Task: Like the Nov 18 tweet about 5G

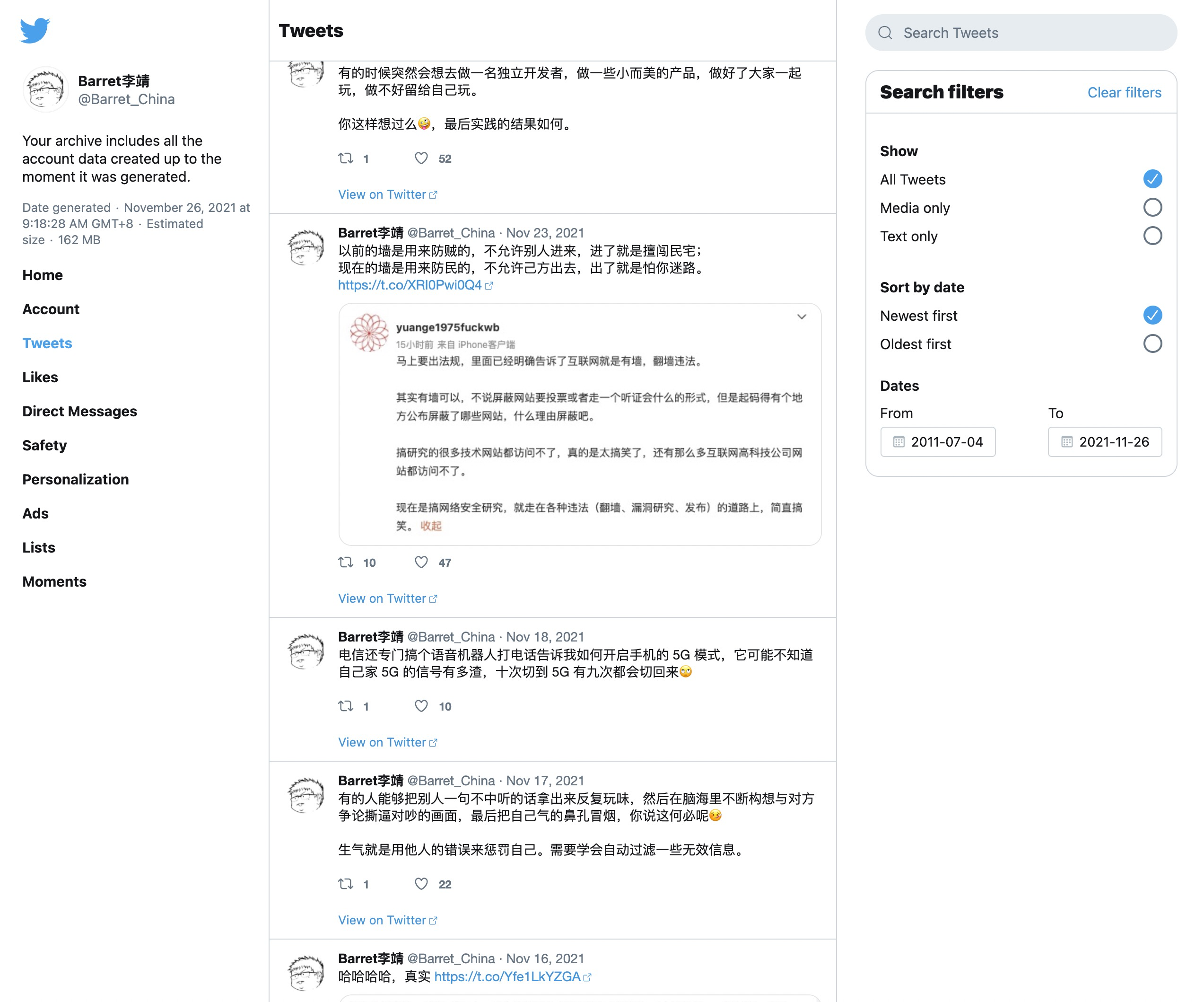Action: [x=421, y=706]
